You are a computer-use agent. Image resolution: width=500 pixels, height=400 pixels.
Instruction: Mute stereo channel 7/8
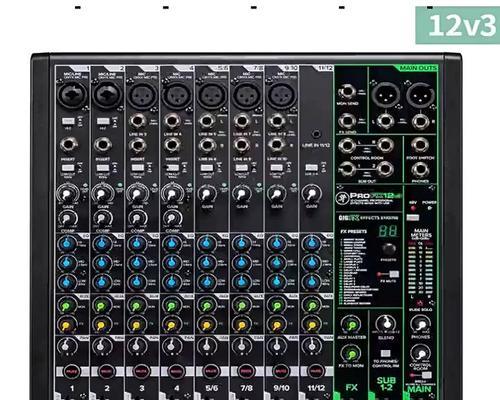(x=245, y=371)
